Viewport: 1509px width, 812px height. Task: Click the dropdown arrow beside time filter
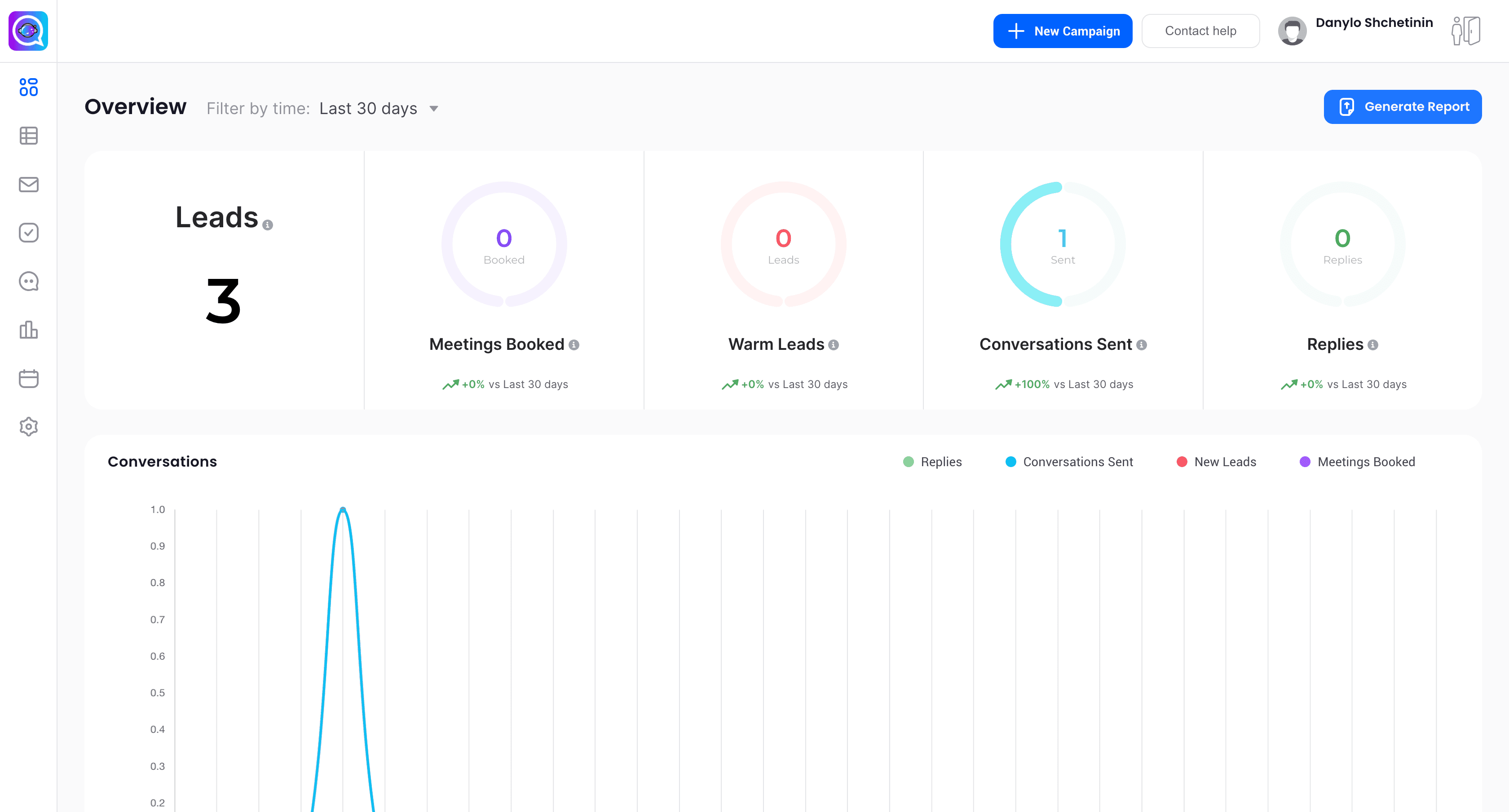434,108
